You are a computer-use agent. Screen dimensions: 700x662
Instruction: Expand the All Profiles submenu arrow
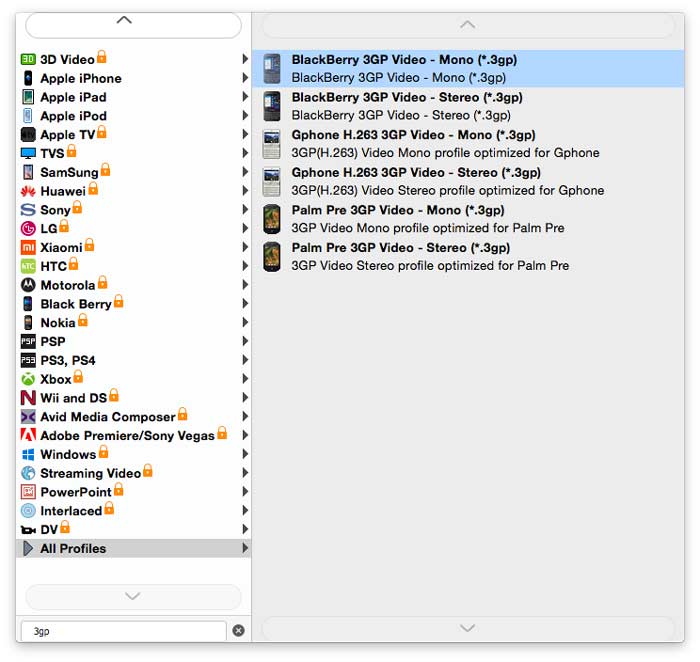pos(245,548)
